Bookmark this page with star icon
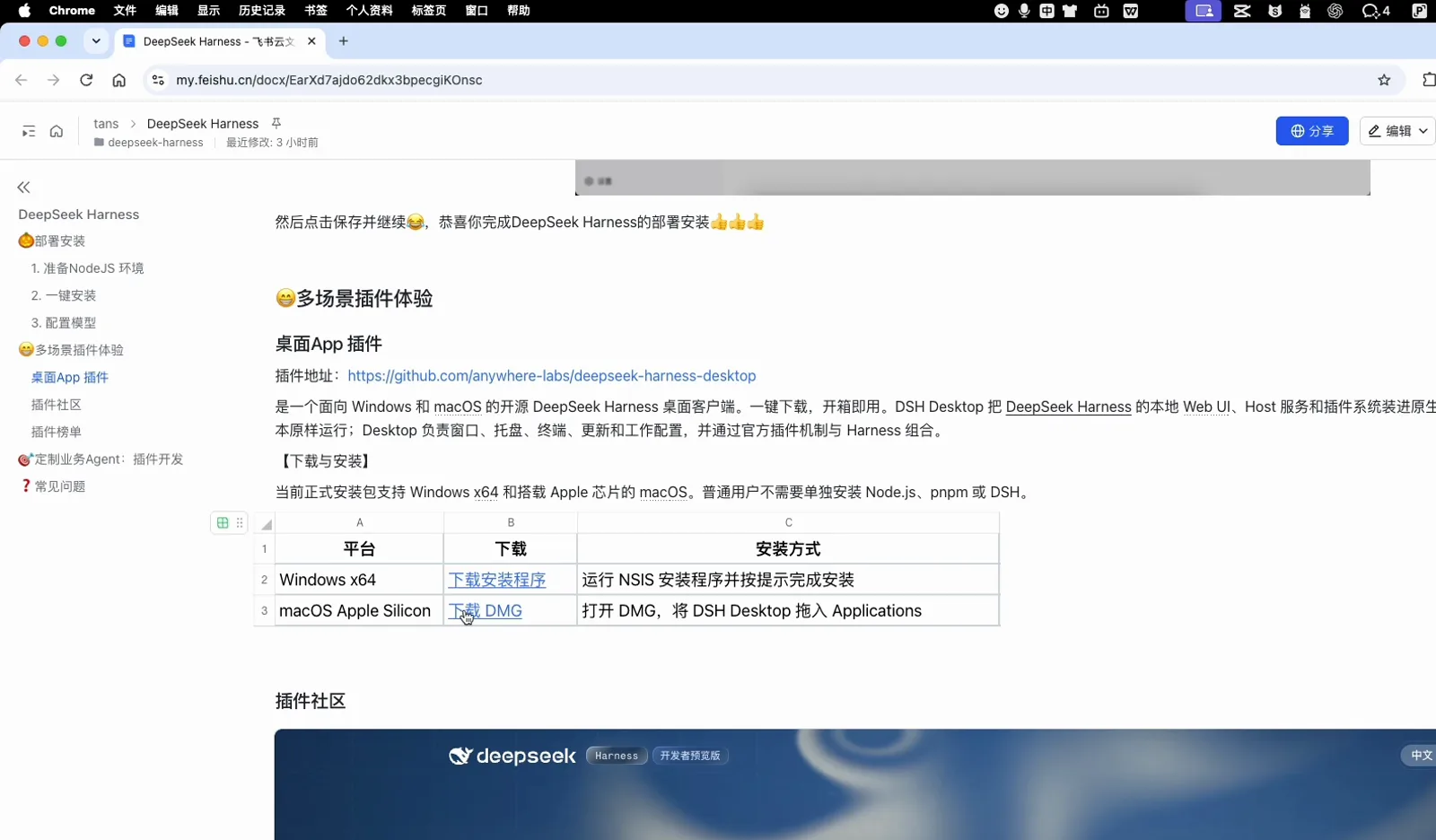The height and width of the screenshot is (840, 1436). (1384, 80)
